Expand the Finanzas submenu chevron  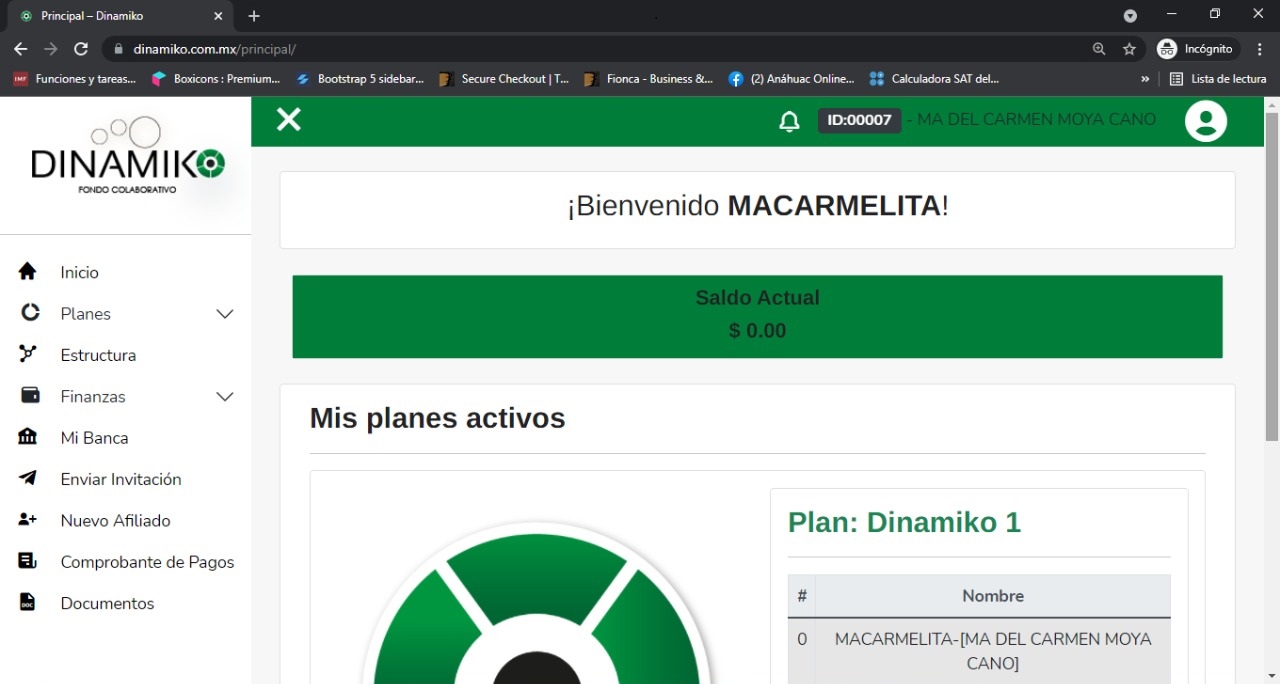pyautogui.click(x=225, y=397)
